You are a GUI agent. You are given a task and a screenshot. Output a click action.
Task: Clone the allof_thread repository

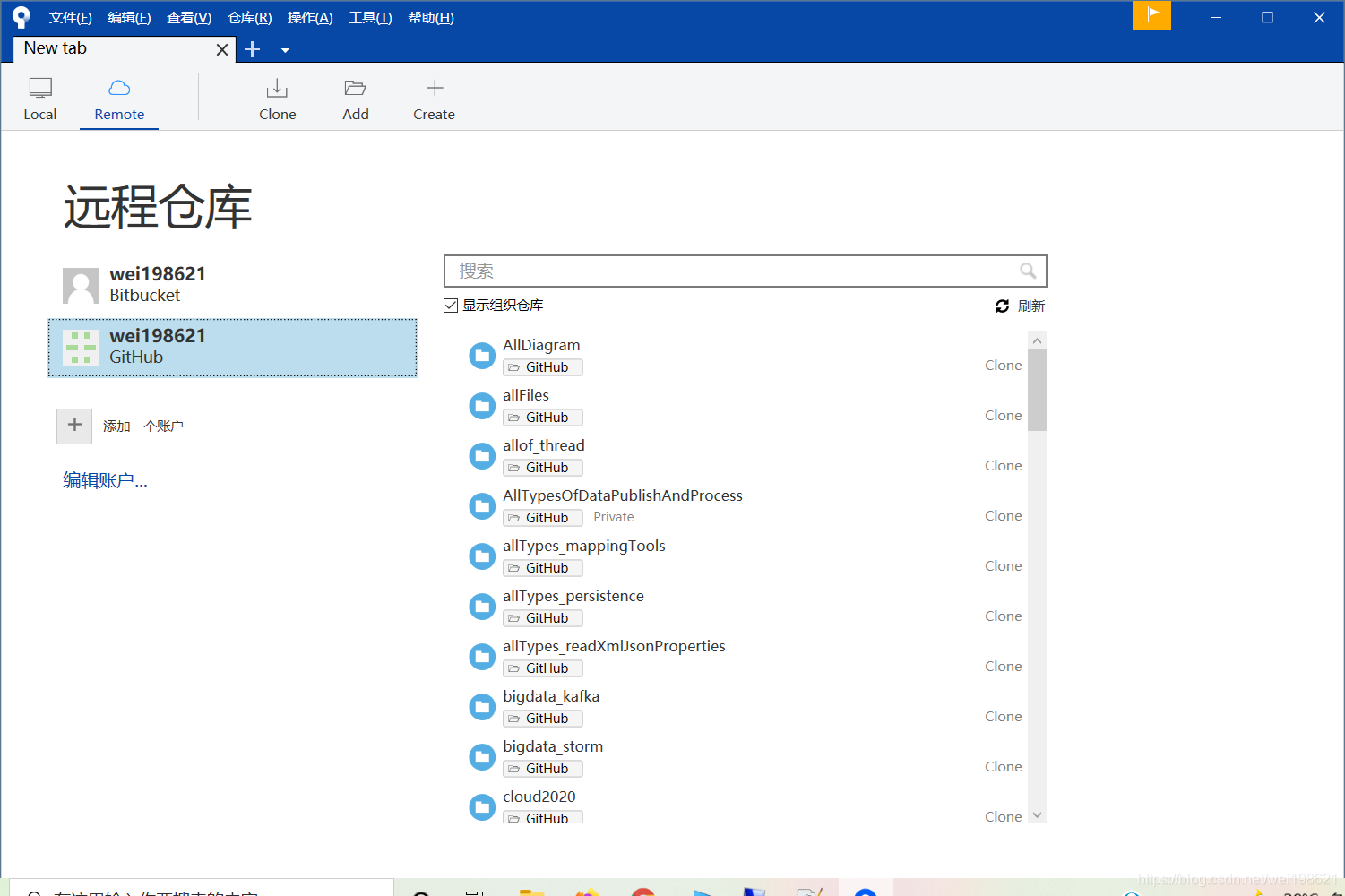coord(1003,466)
